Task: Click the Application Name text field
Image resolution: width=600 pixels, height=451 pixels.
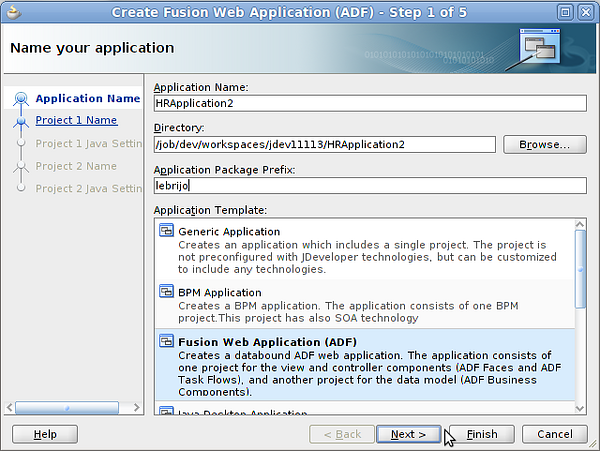Action: [369, 103]
